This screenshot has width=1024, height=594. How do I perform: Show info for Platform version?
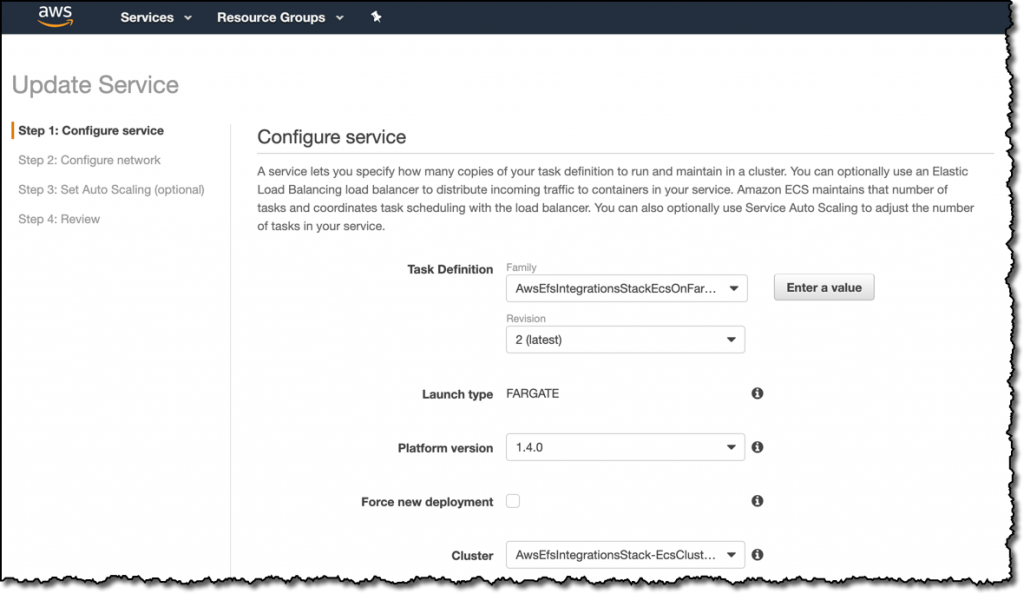(x=757, y=447)
